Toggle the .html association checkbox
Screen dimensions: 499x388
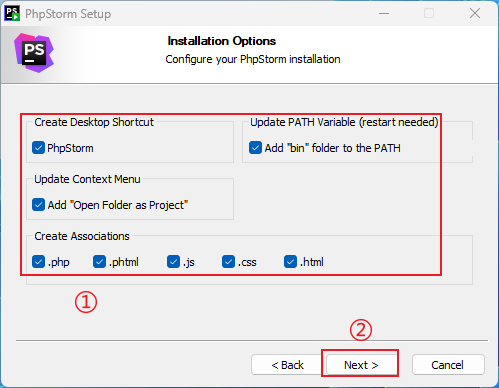(x=290, y=262)
